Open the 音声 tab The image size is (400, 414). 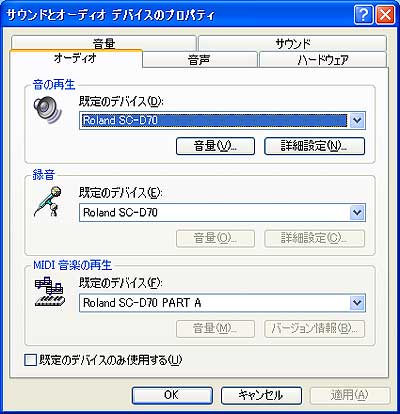click(x=199, y=60)
